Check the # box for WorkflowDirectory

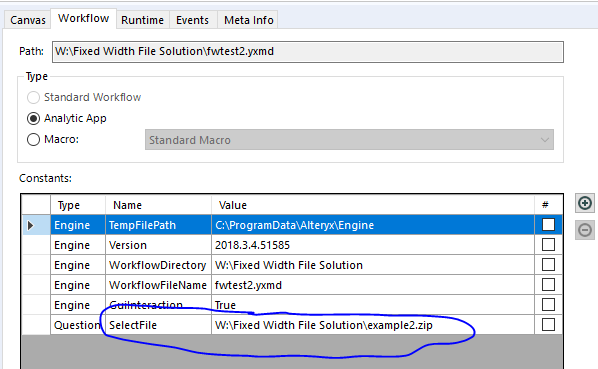(548, 265)
